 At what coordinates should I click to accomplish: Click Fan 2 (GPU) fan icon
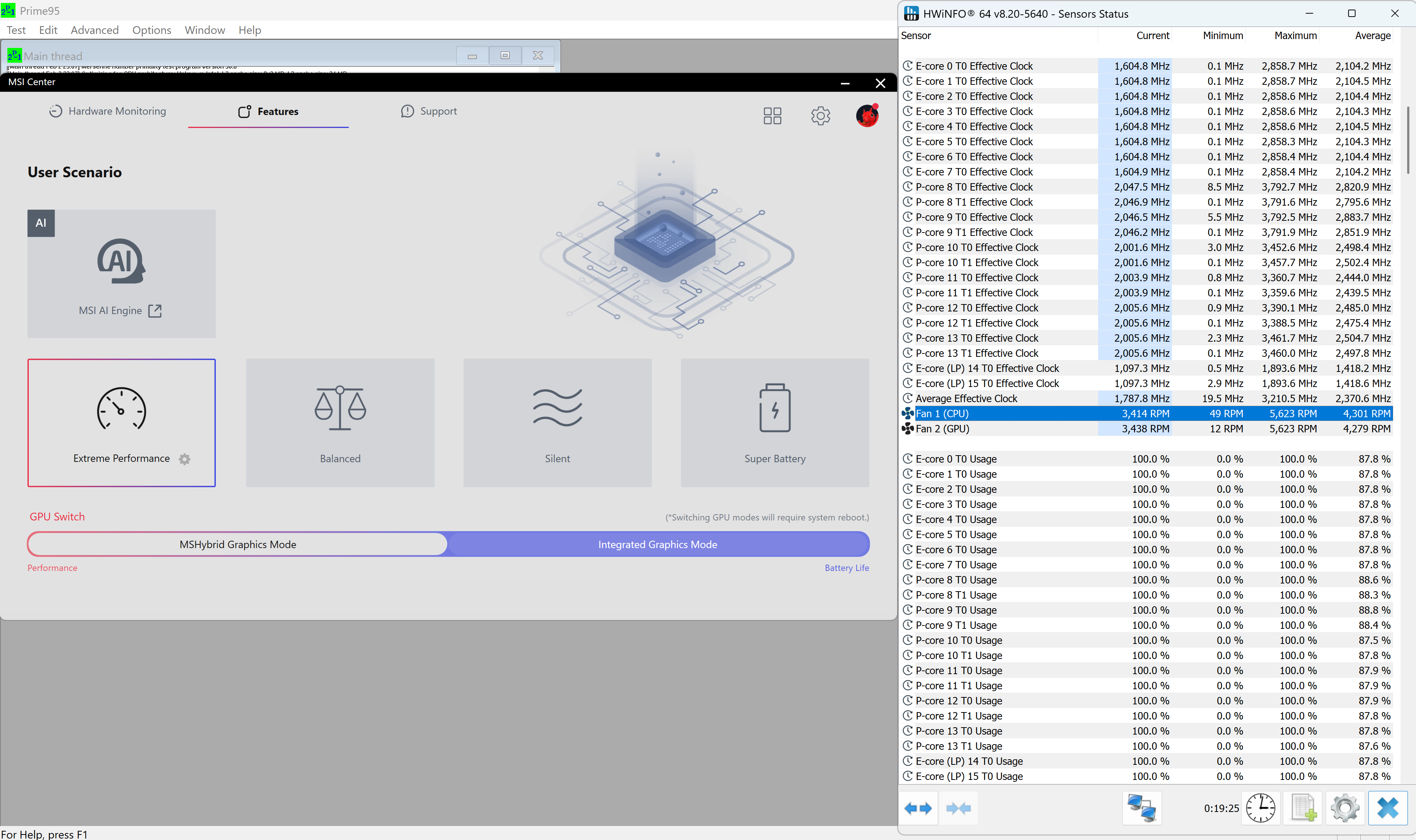907,429
